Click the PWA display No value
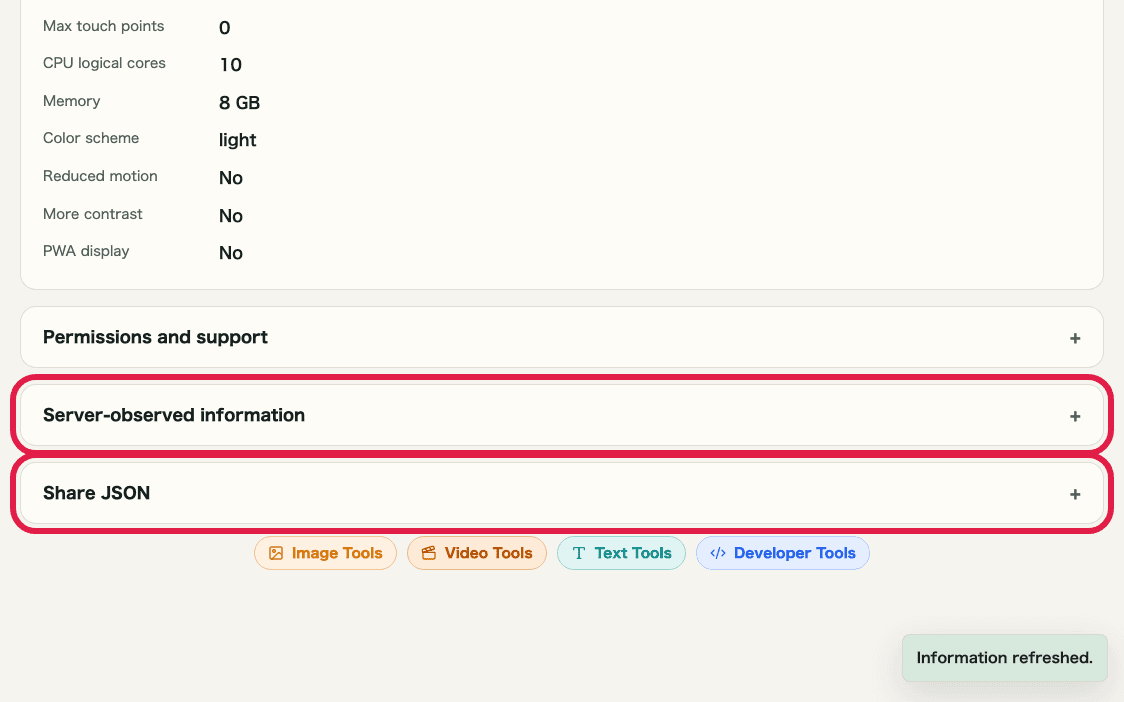The height and width of the screenshot is (702, 1124). click(231, 252)
